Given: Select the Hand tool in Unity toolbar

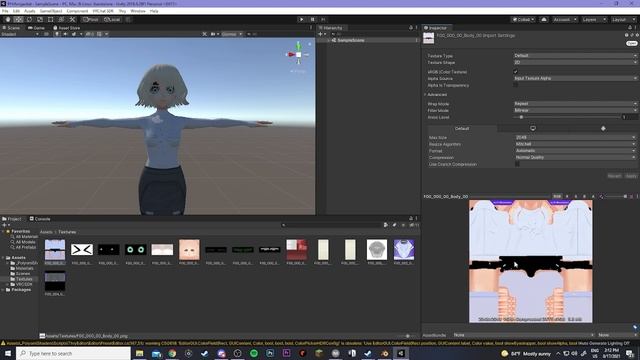Looking at the screenshot, I should point(8,20).
